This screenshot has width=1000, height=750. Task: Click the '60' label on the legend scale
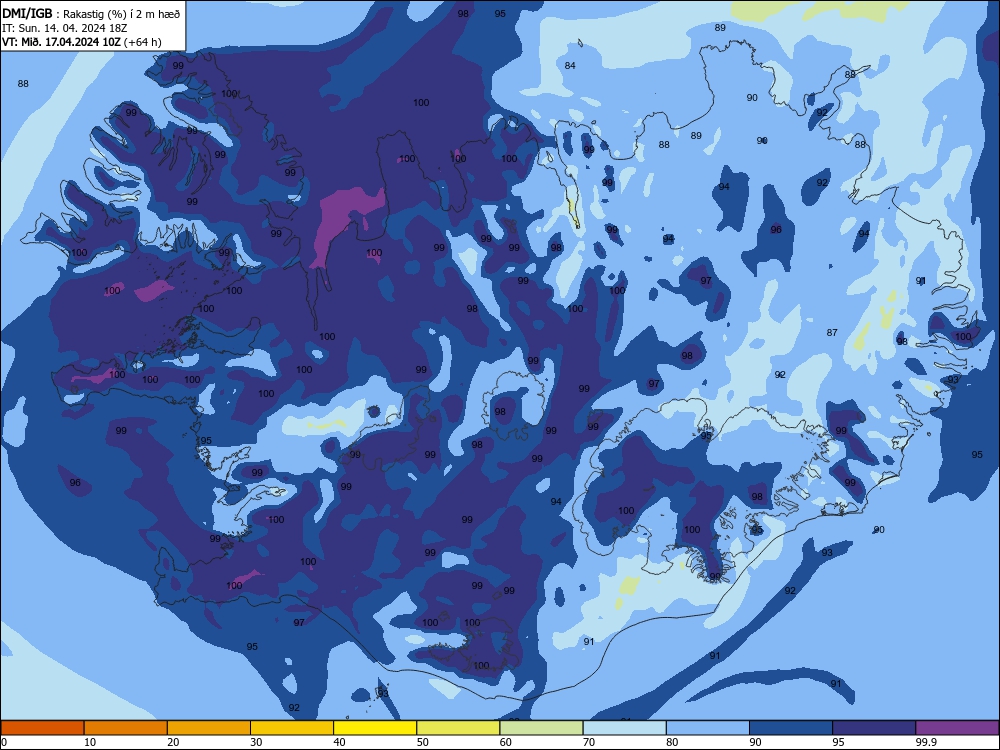(506, 742)
